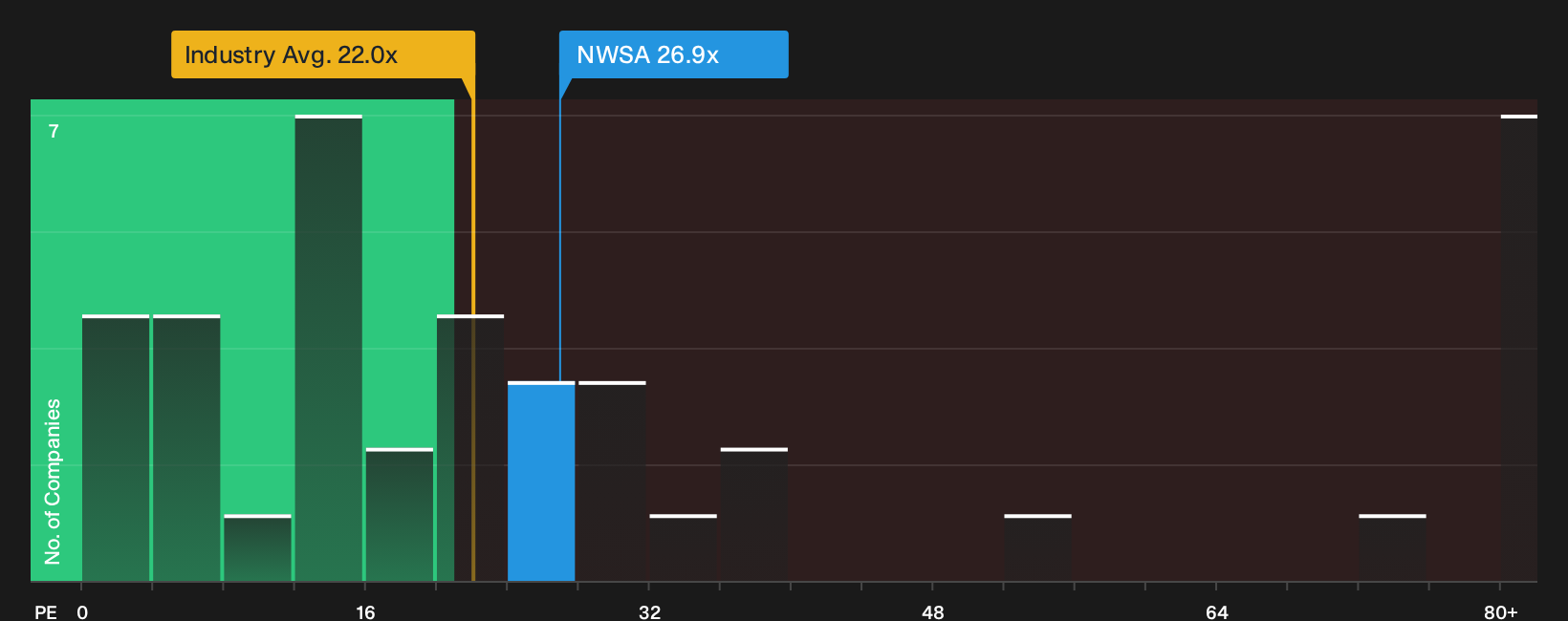Select the blue NWSA histogram bar
The image size is (1568, 621).
[x=541, y=482]
